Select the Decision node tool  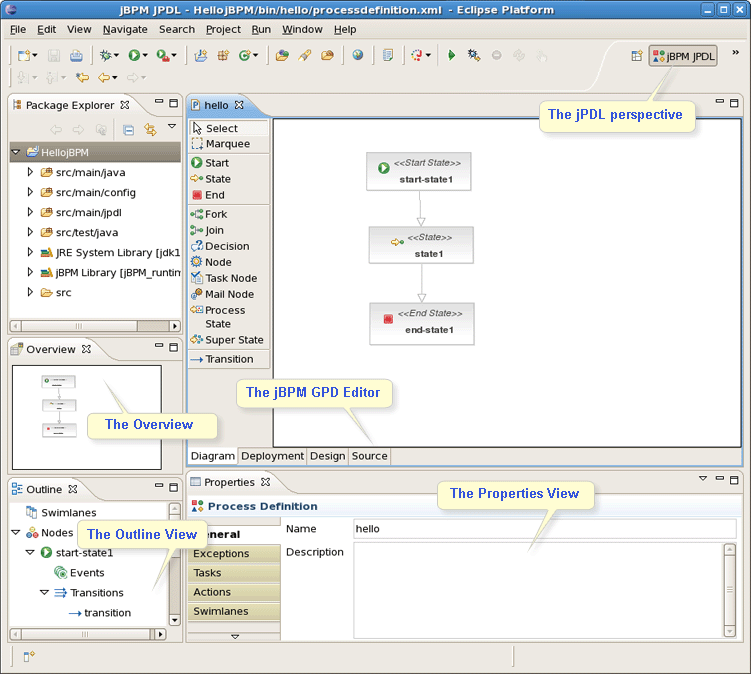(226, 246)
